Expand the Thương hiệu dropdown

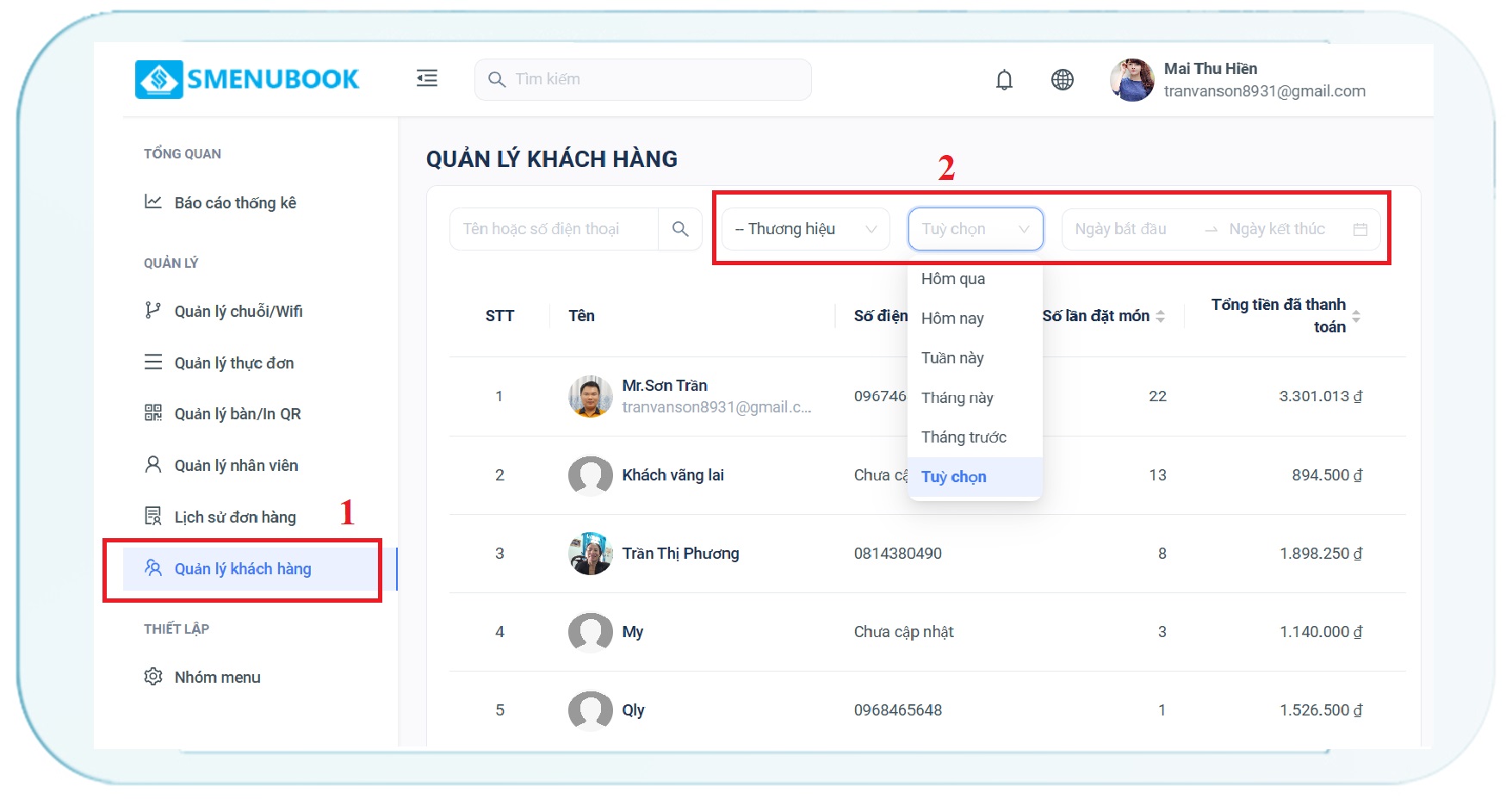[x=805, y=229]
